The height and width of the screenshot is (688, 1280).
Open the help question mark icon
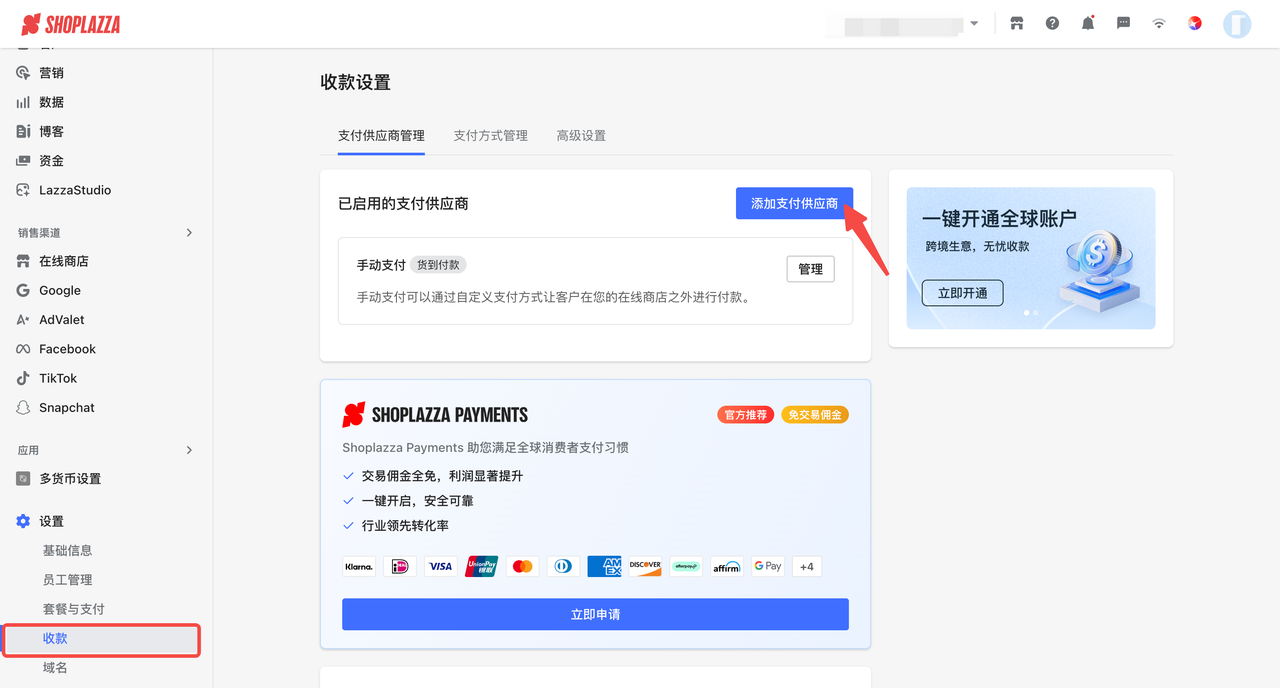(1052, 23)
